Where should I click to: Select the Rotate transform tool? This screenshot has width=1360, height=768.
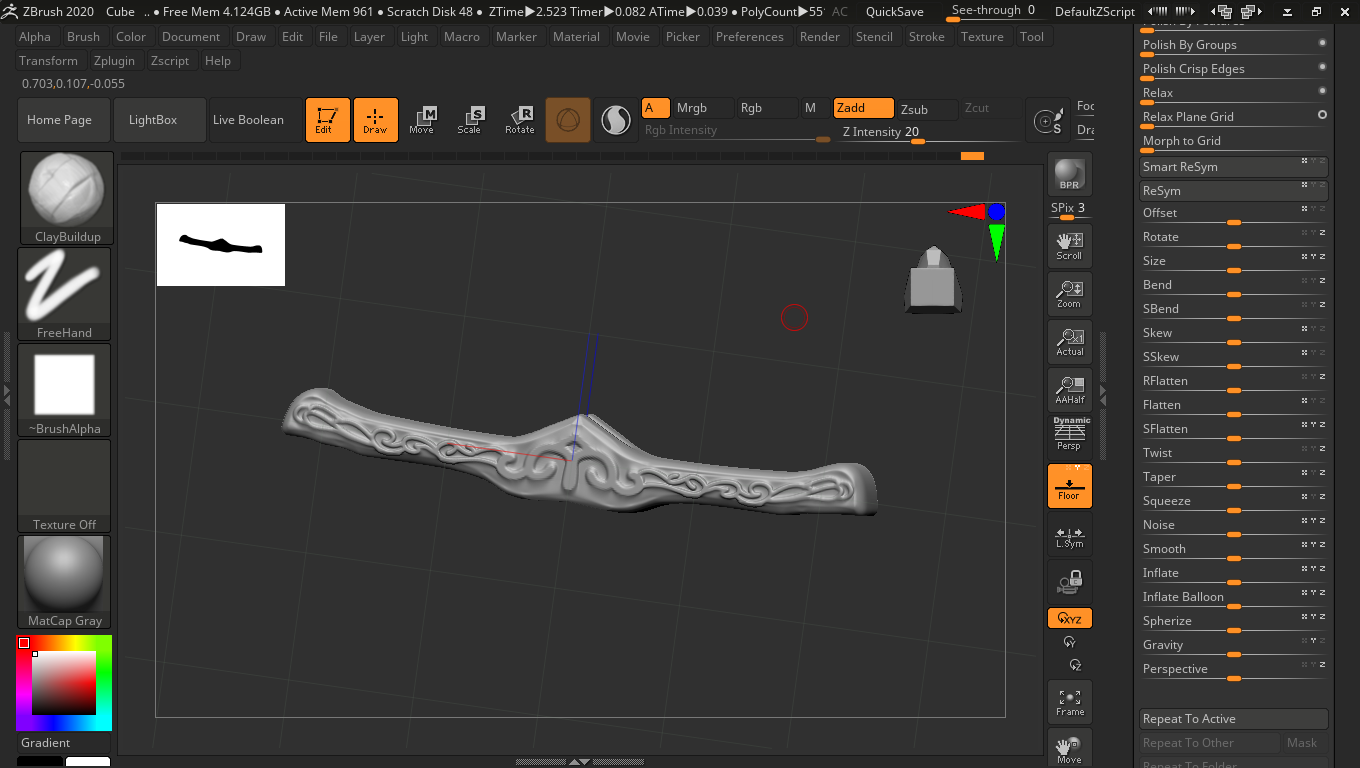[x=520, y=120]
